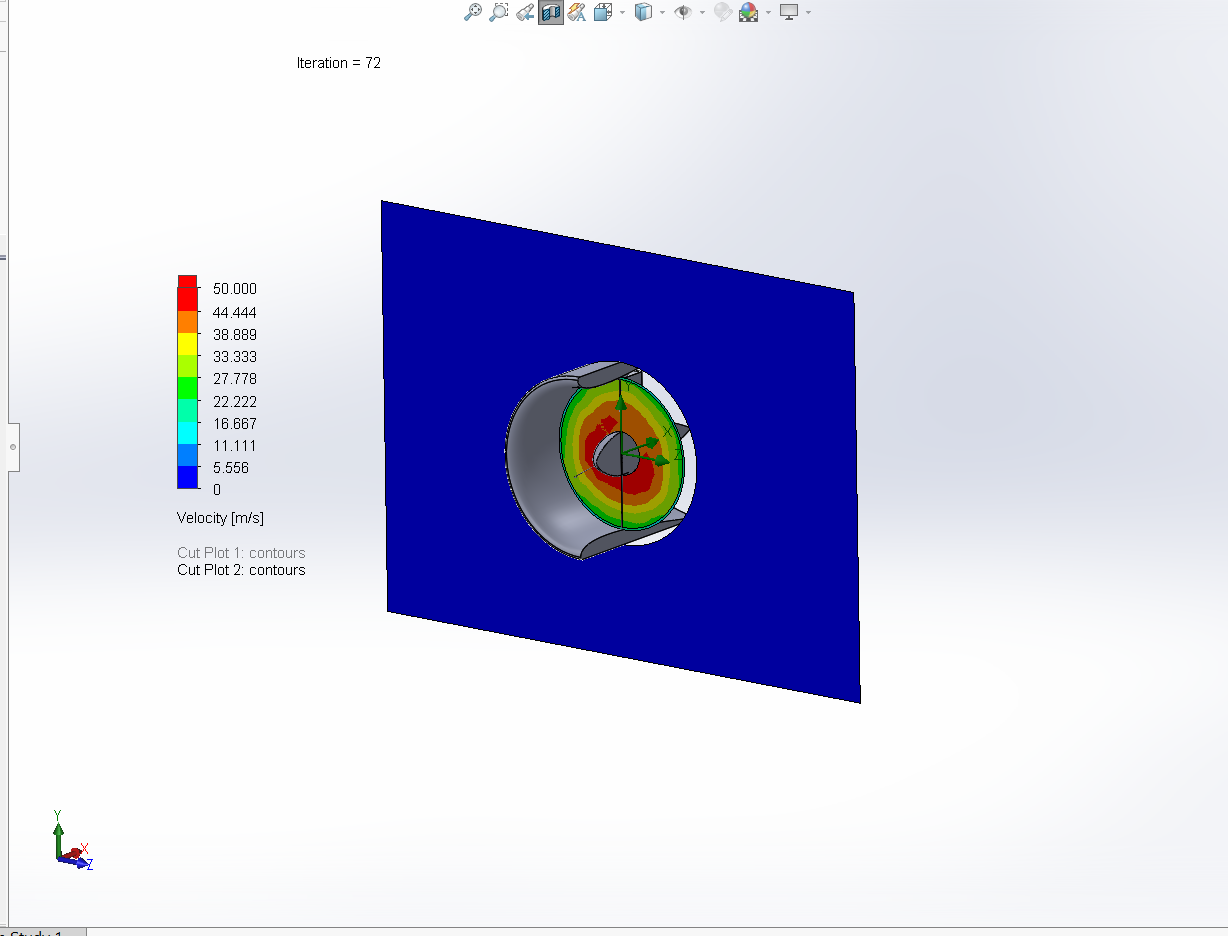This screenshot has width=1228, height=936.
Task: Toggle the Section View button
Action: click(x=550, y=12)
